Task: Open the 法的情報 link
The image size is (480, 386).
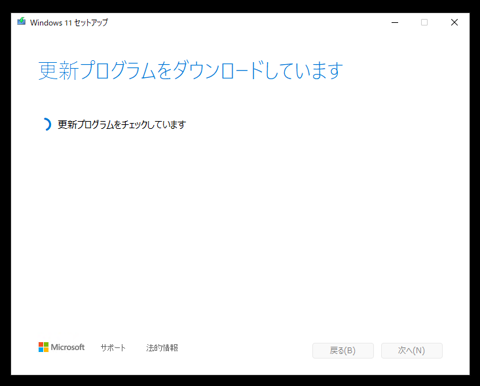Action: coord(162,348)
